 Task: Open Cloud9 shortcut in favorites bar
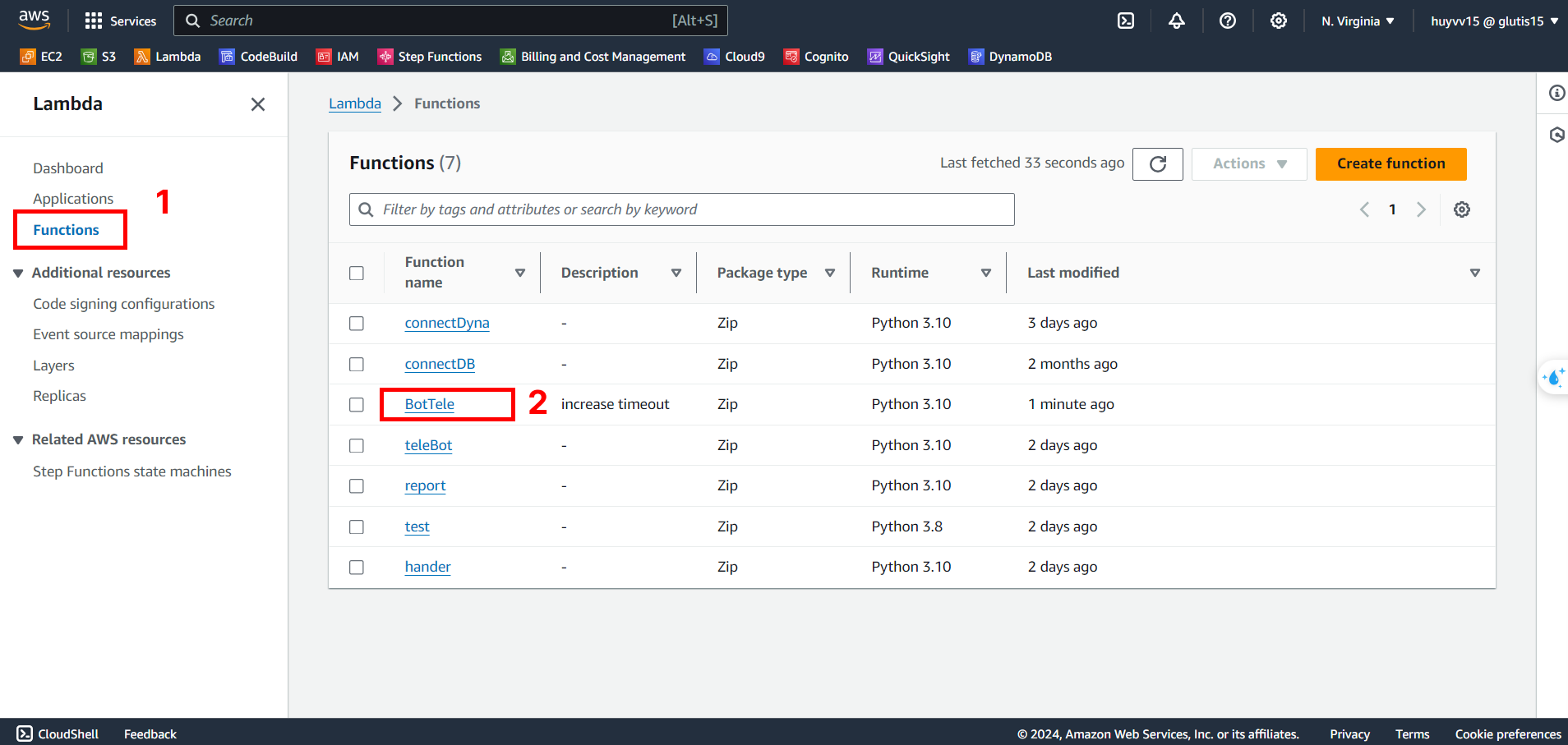pos(735,57)
